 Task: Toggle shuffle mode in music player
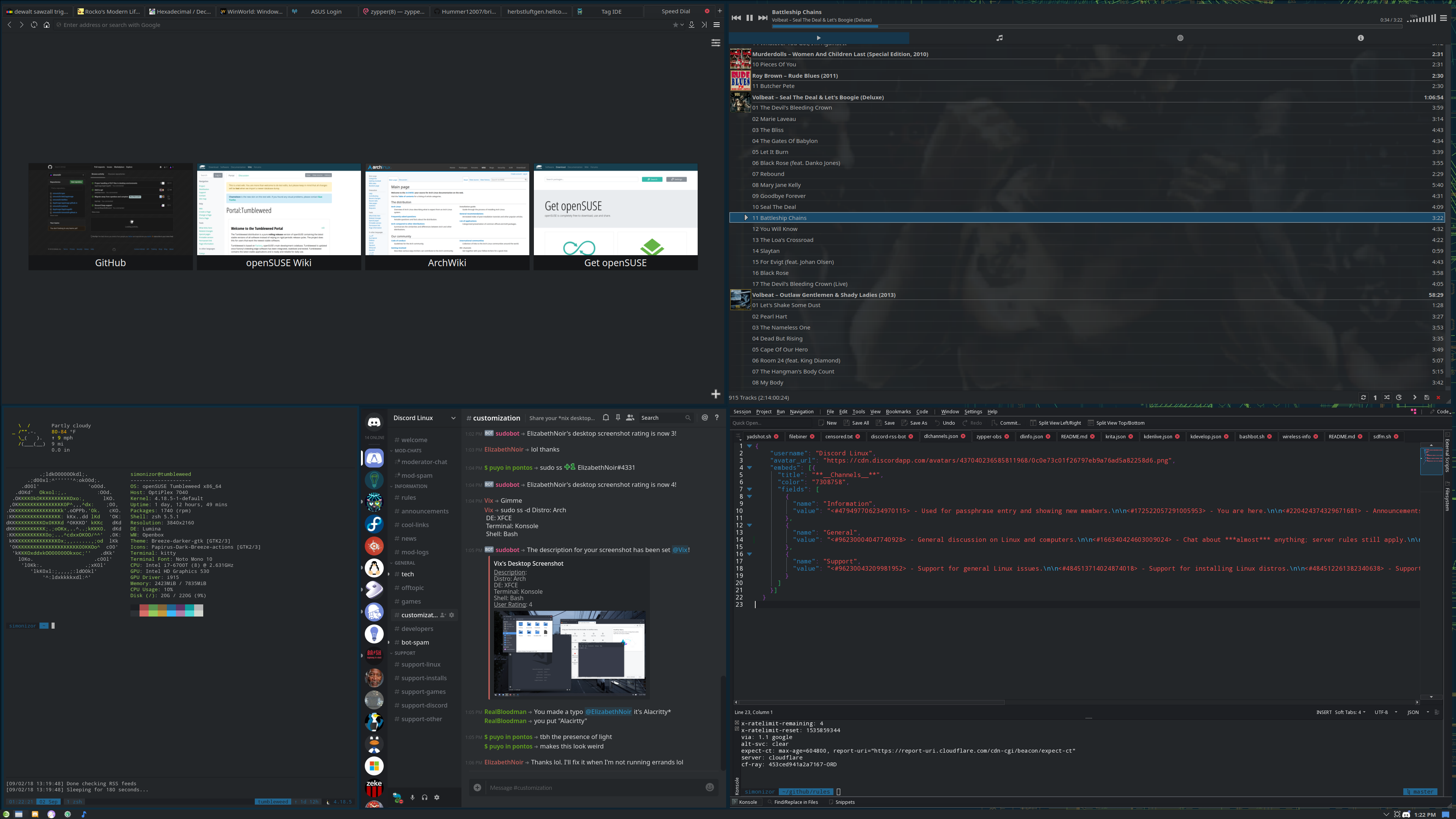[1387, 397]
